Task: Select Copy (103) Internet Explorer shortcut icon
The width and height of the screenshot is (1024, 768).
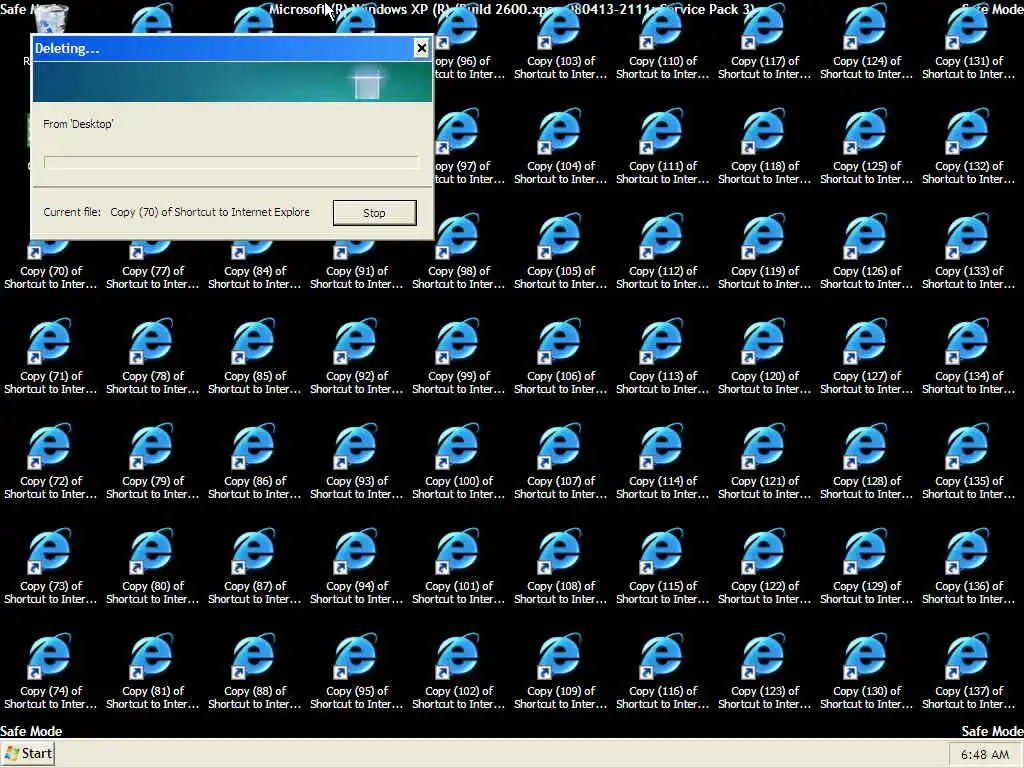Action: point(560,27)
